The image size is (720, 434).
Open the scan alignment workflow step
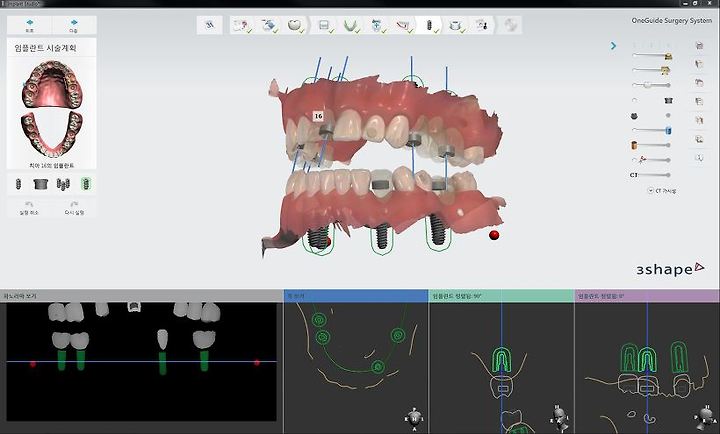point(377,25)
